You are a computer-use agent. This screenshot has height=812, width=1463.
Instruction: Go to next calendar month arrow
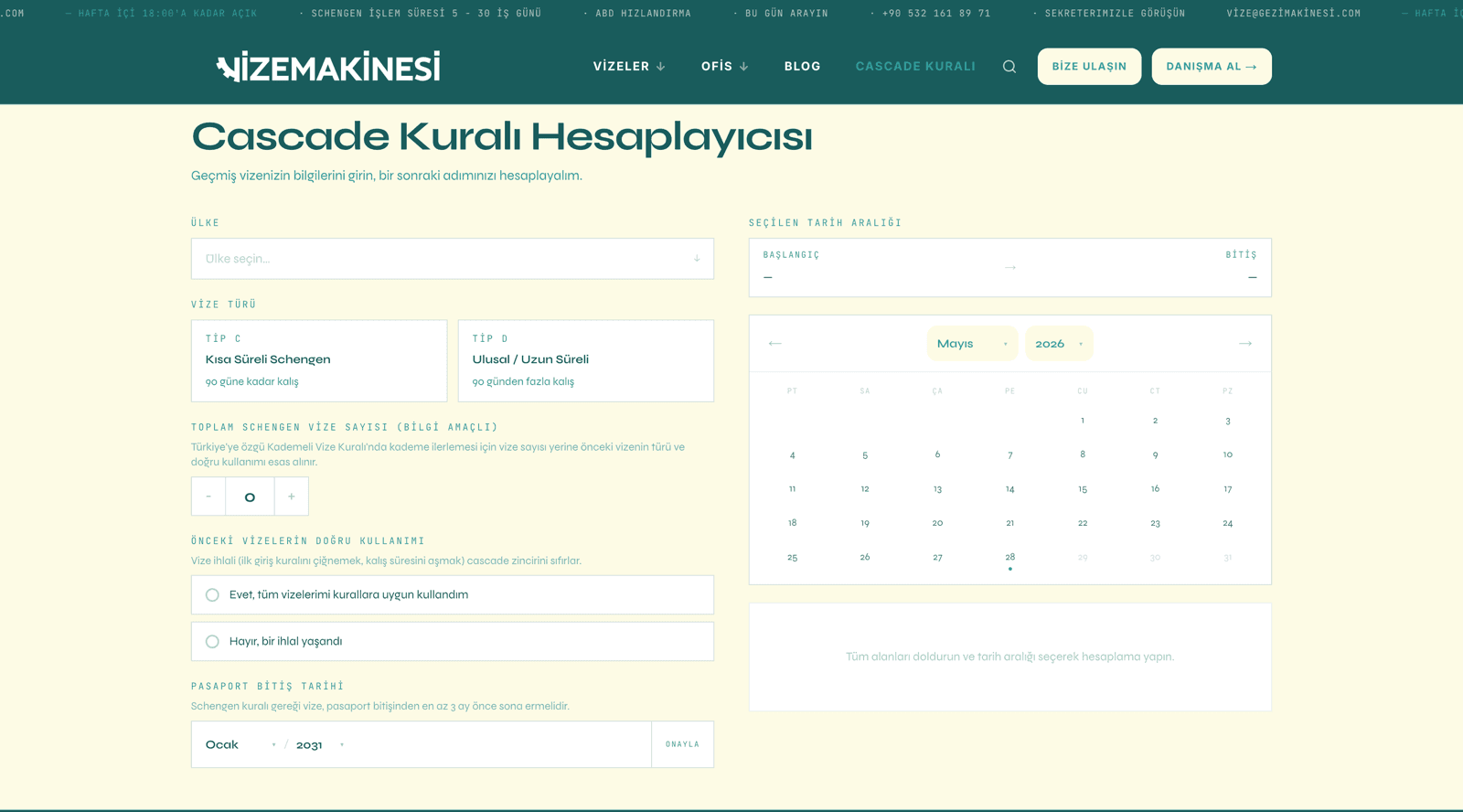(x=1245, y=344)
